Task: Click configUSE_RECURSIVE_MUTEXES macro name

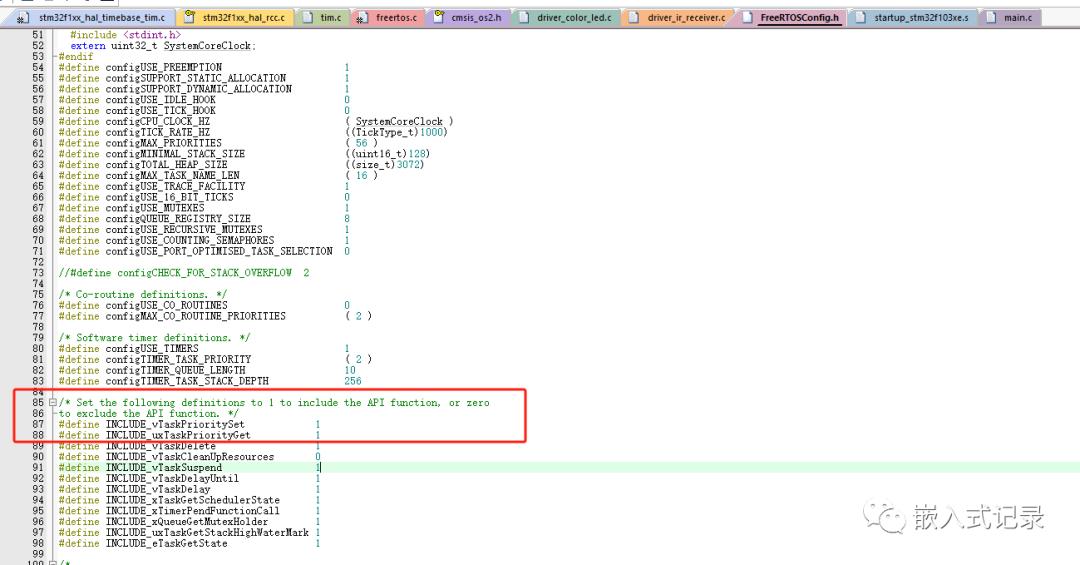Action: pos(184,229)
